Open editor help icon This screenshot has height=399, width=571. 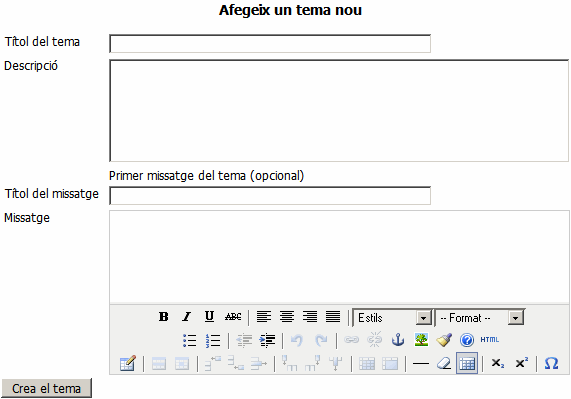coord(467,340)
